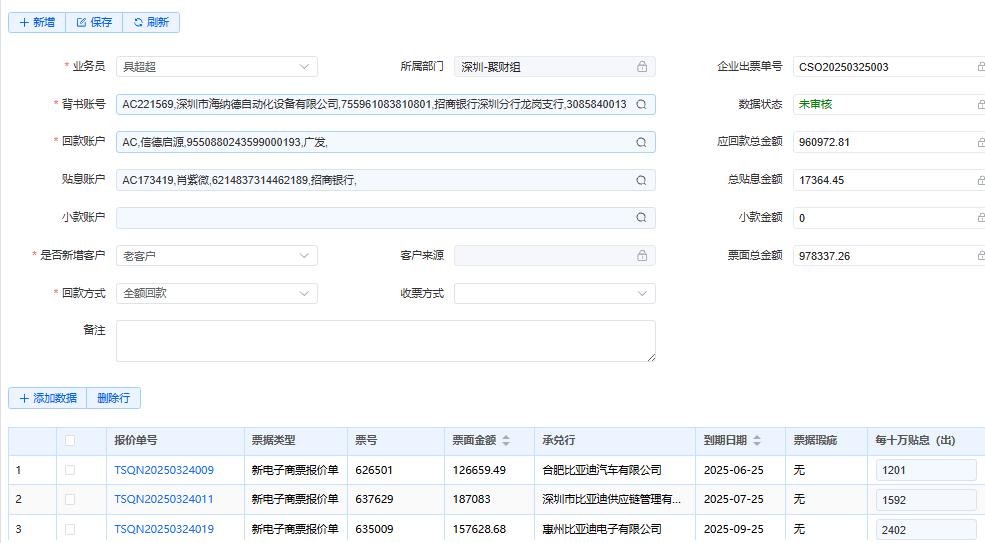
Task: Check the row 3 checkbox
Action: 70,529
